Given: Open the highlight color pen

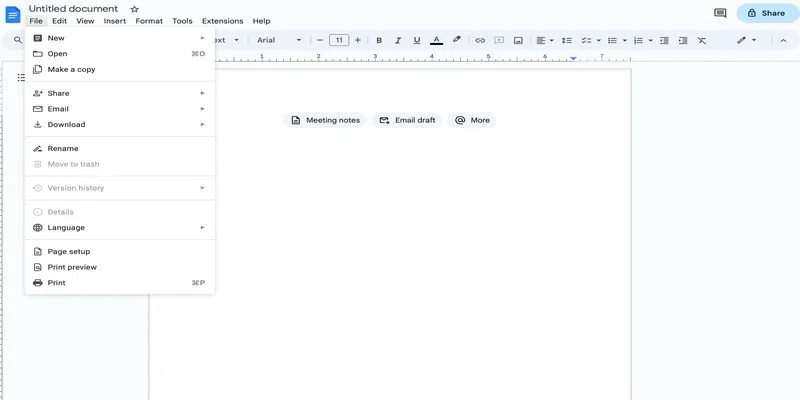Looking at the screenshot, I should (457, 40).
